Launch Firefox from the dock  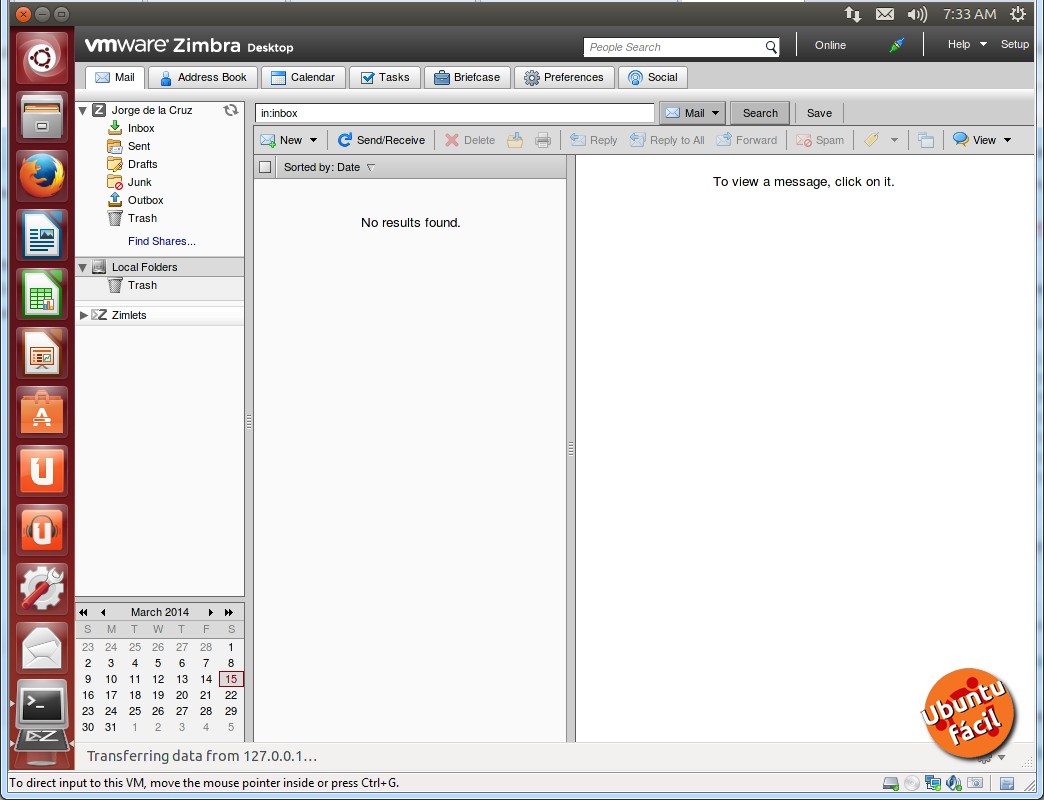pos(42,176)
